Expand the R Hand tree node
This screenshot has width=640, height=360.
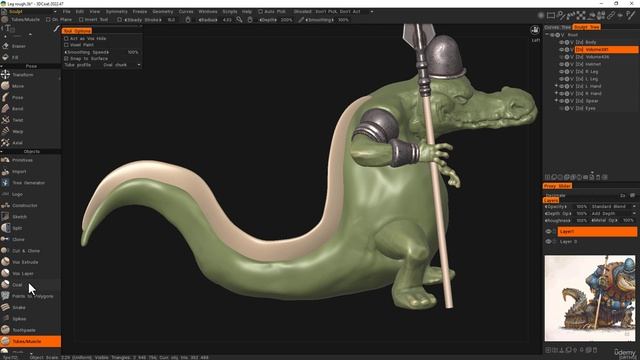[x=556, y=93]
